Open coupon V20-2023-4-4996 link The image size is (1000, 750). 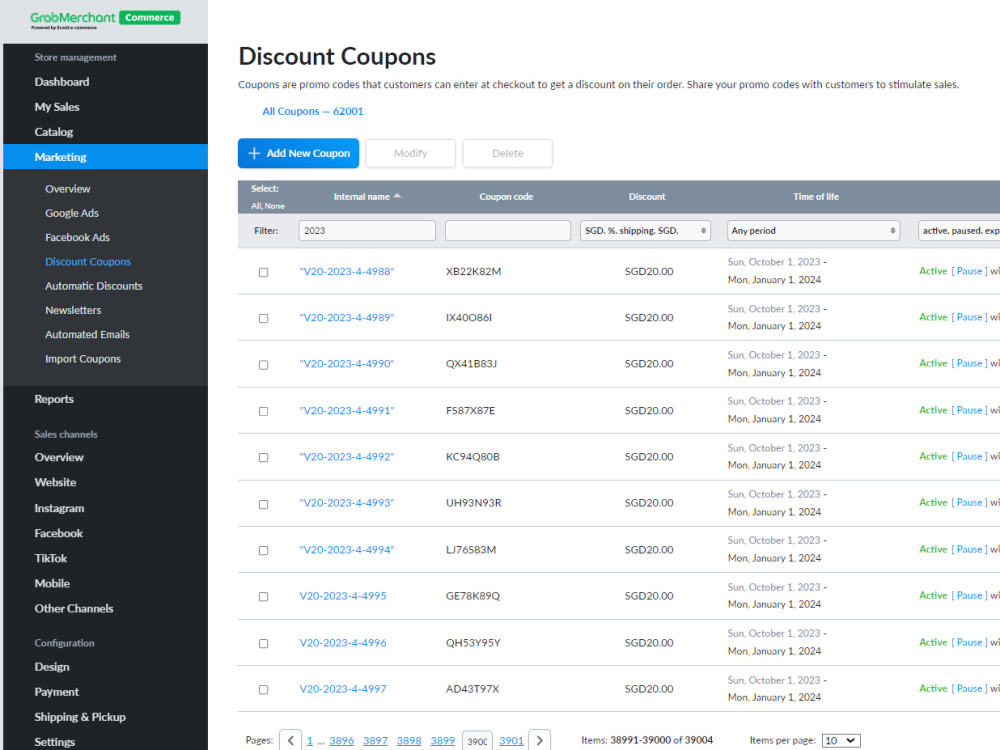click(x=343, y=643)
